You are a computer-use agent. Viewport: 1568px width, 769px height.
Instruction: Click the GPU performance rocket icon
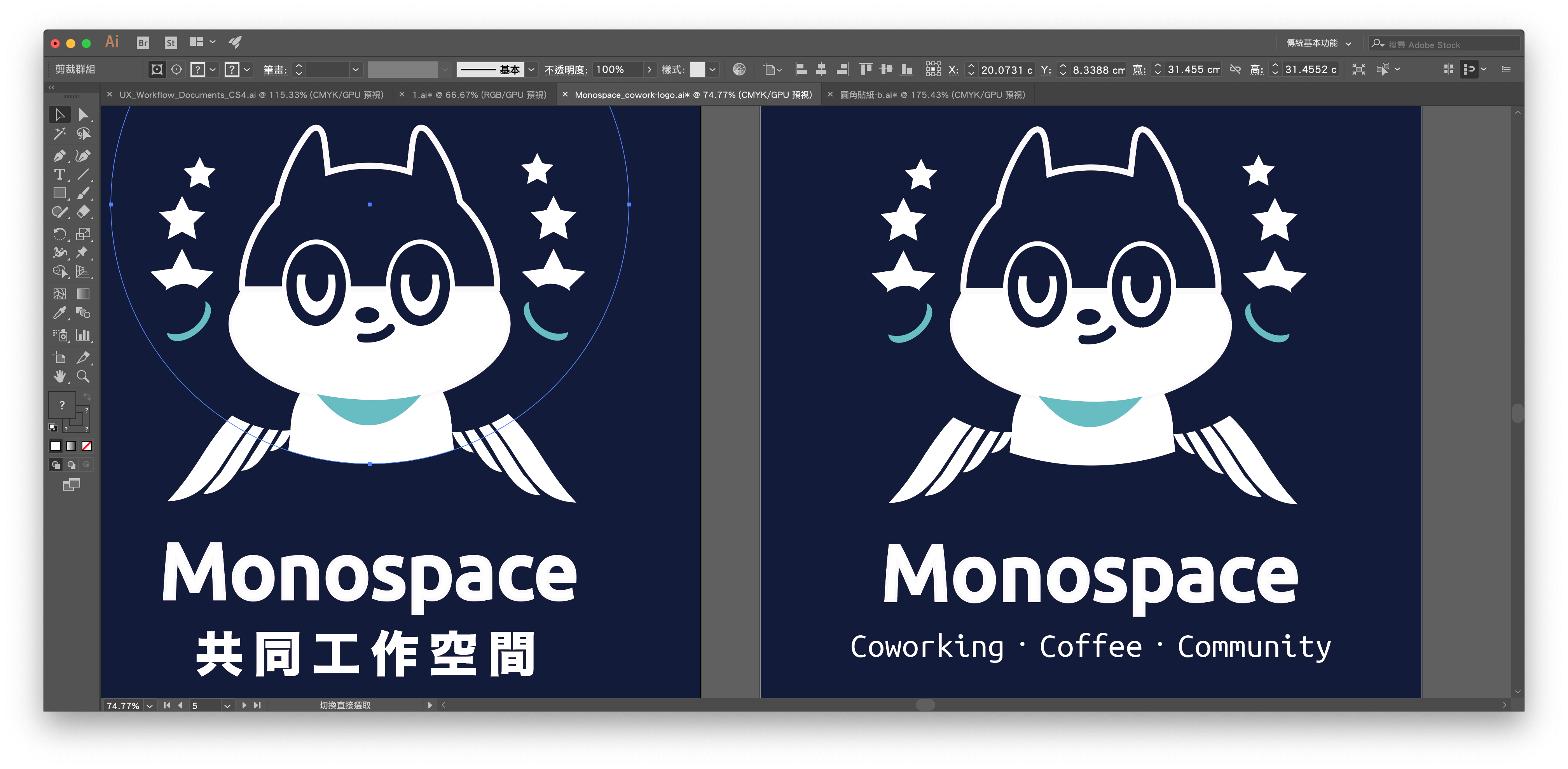[x=235, y=42]
